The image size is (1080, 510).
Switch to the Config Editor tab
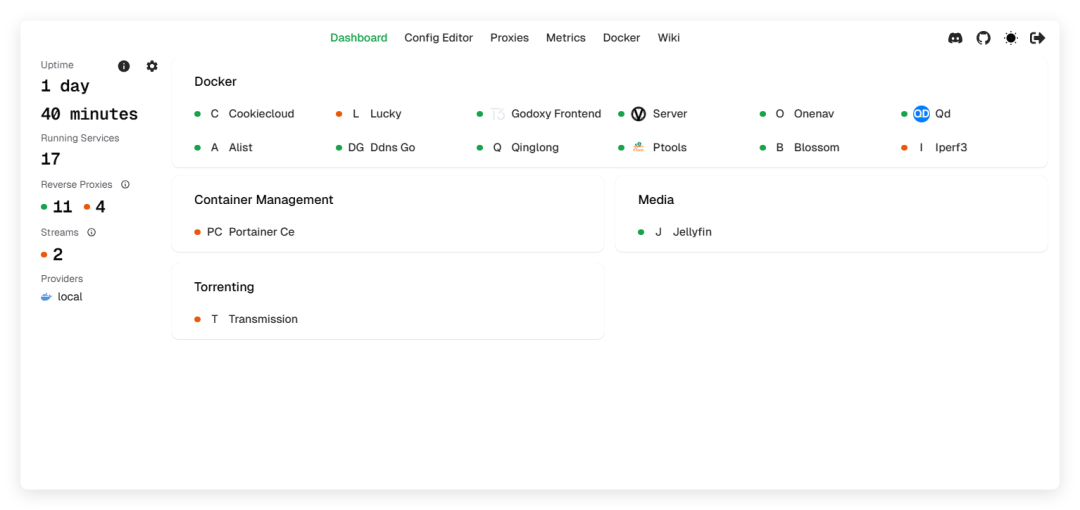pyautogui.click(x=438, y=38)
